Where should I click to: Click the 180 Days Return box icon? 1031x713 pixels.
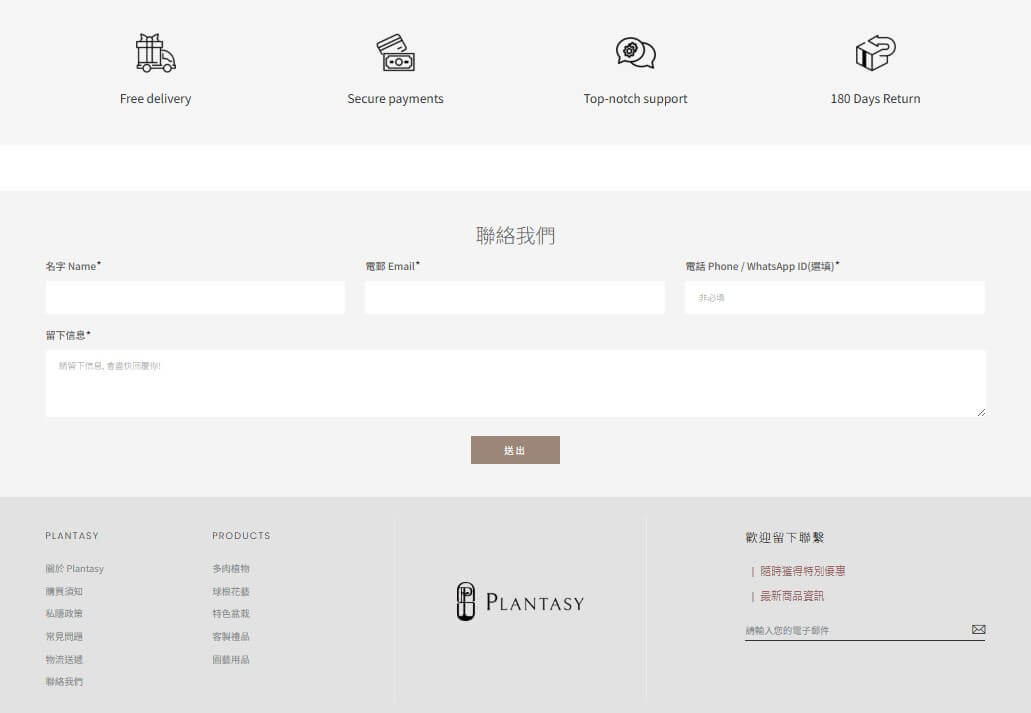click(x=875, y=53)
